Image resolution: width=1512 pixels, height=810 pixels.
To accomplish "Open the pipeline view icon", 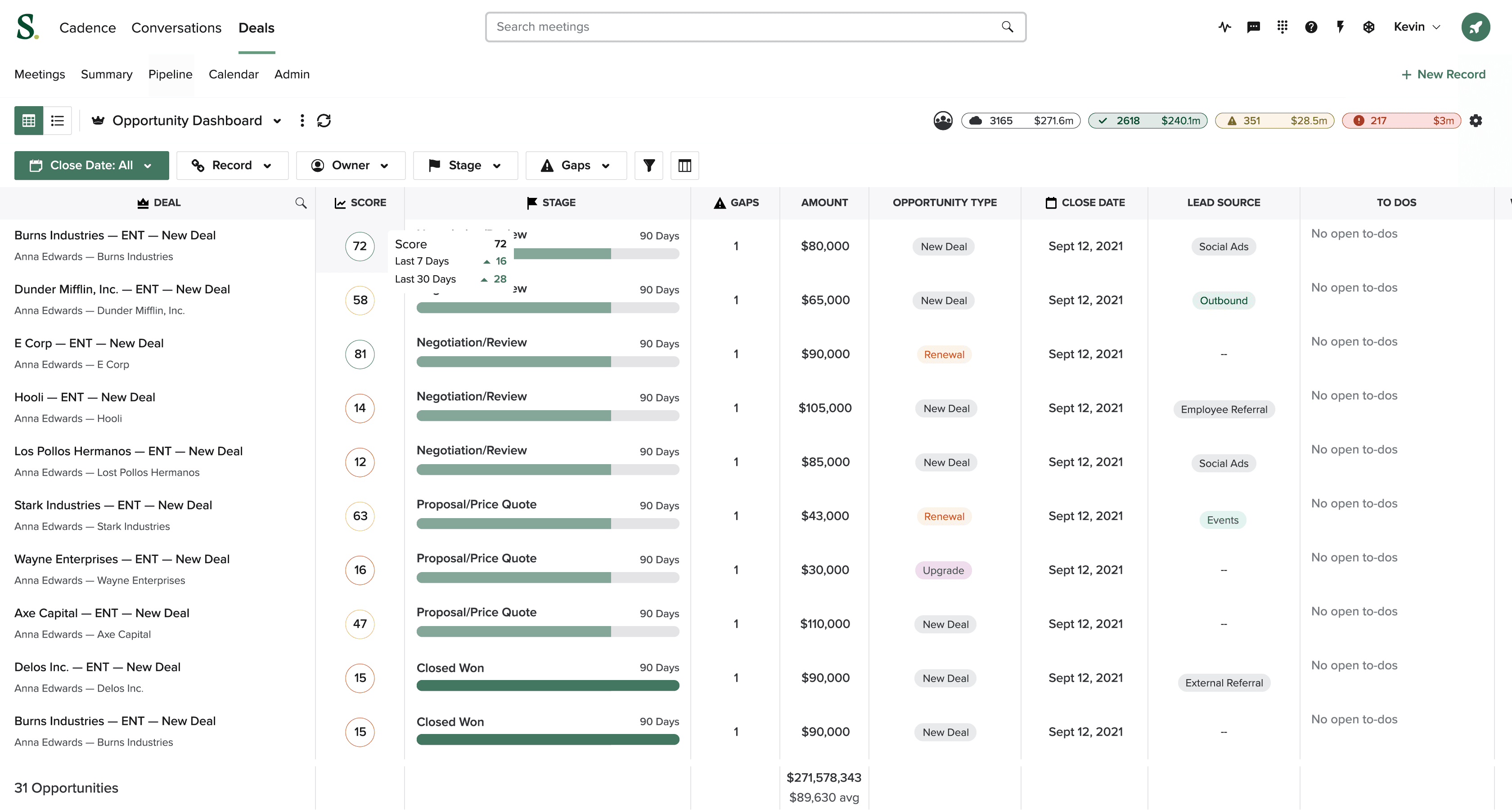I will 170,74.
